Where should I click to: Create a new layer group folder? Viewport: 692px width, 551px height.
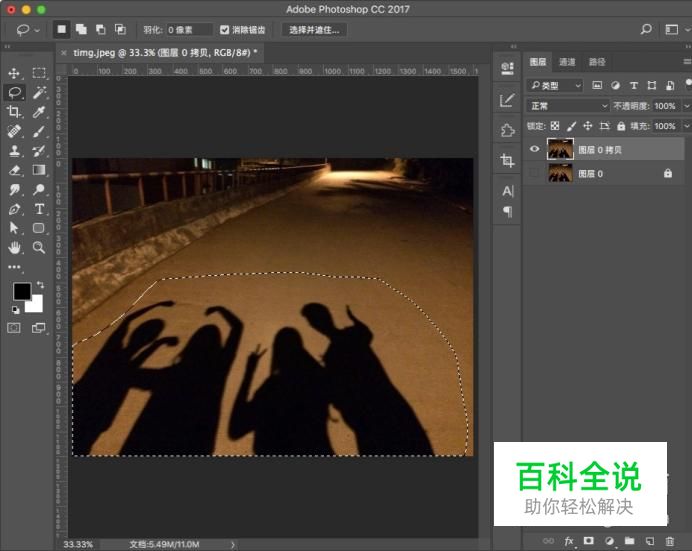point(629,541)
